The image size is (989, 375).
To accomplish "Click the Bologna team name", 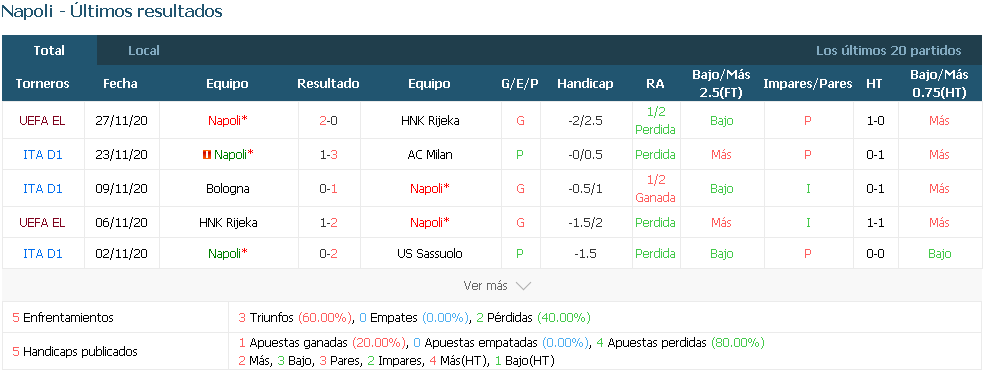I will (x=227, y=188).
